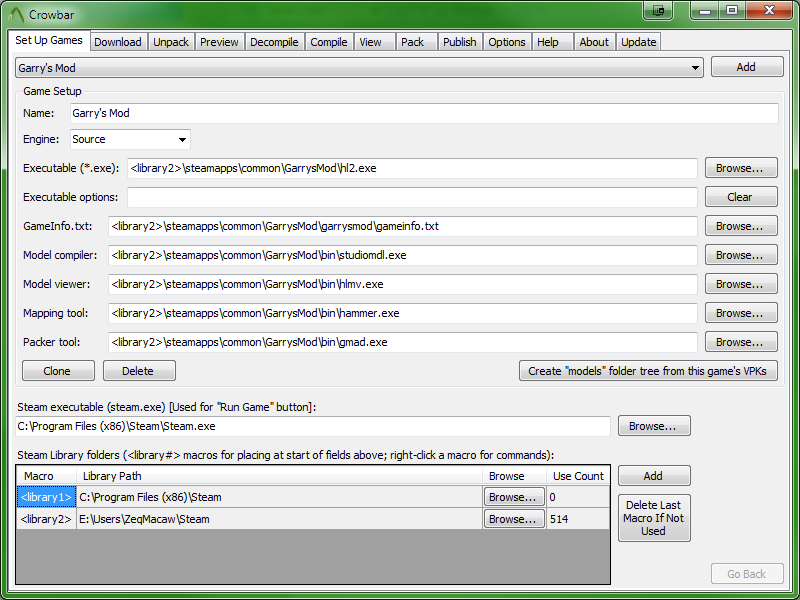Go to the Publish tab
The height and width of the screenshot is (600, 800).
point(460,42)
